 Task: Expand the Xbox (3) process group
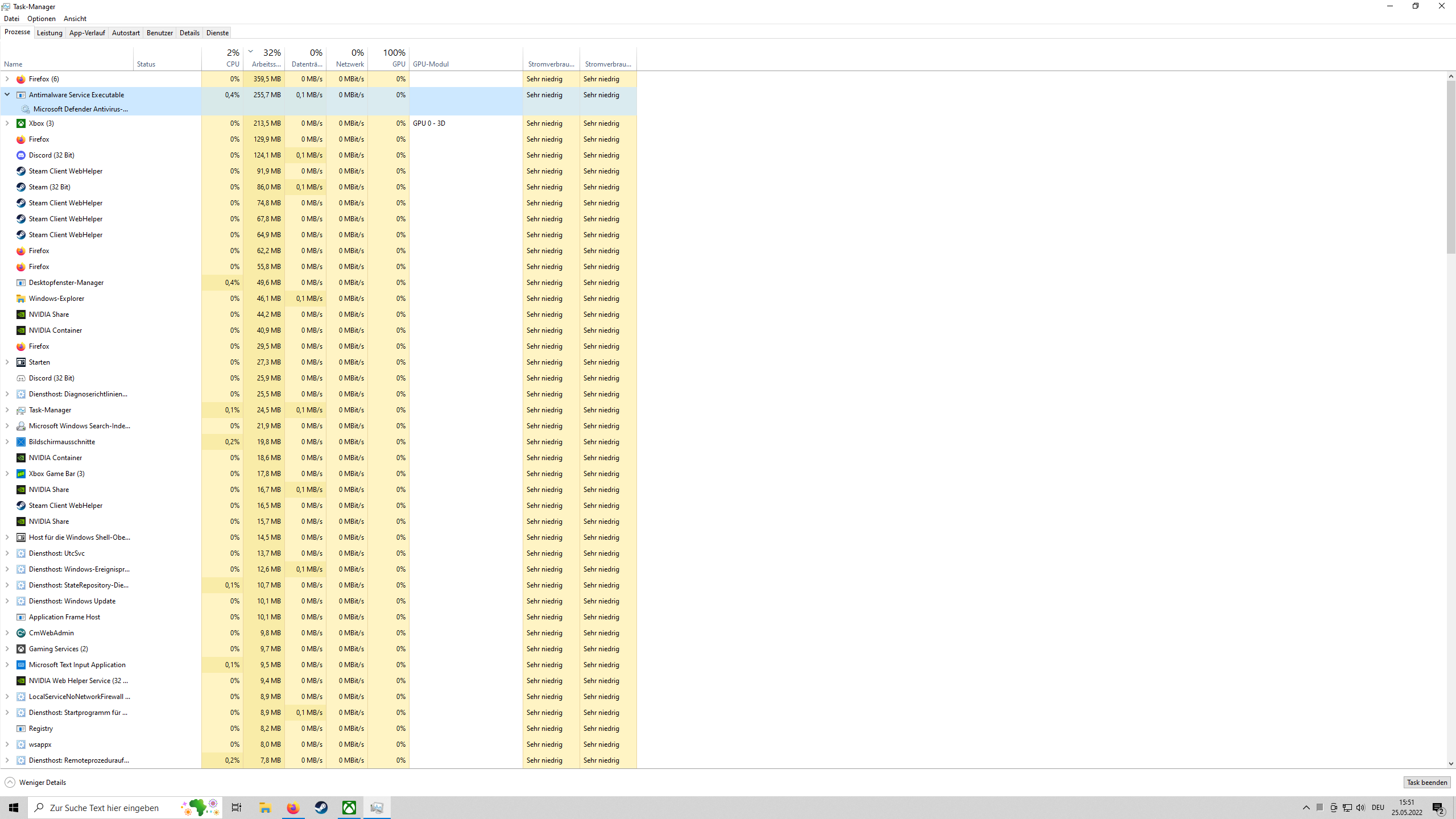click(x=7, y=123)
